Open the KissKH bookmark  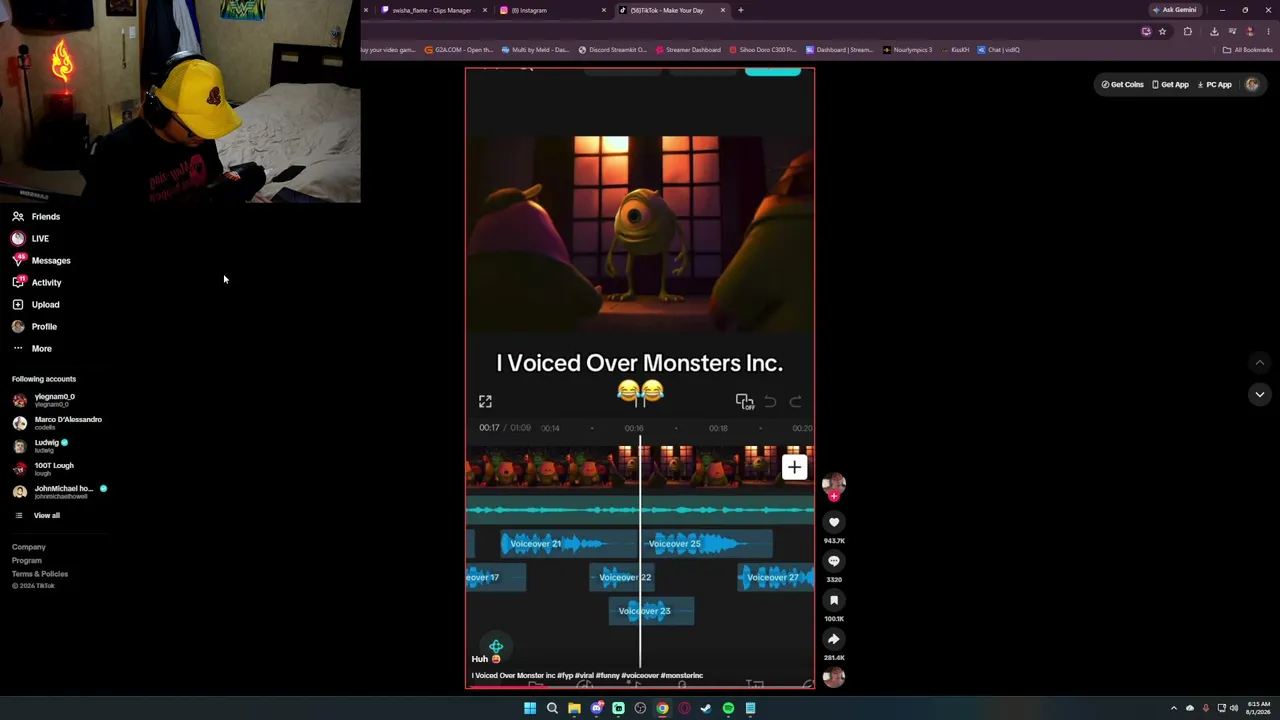(956, 50)
